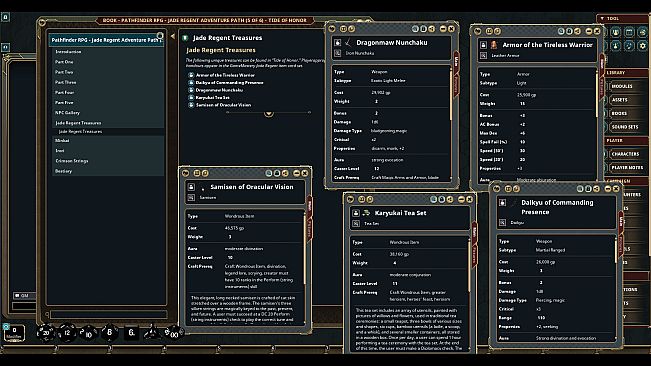Roll the d10 die
651x366 pixels.
(88, 333)
